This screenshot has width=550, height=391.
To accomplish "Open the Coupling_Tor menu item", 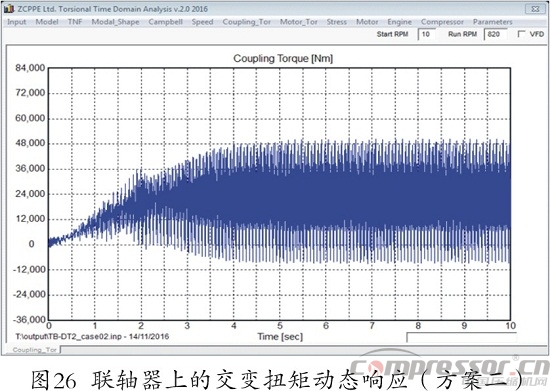I will pyautogui.click(x=247, y=22).
